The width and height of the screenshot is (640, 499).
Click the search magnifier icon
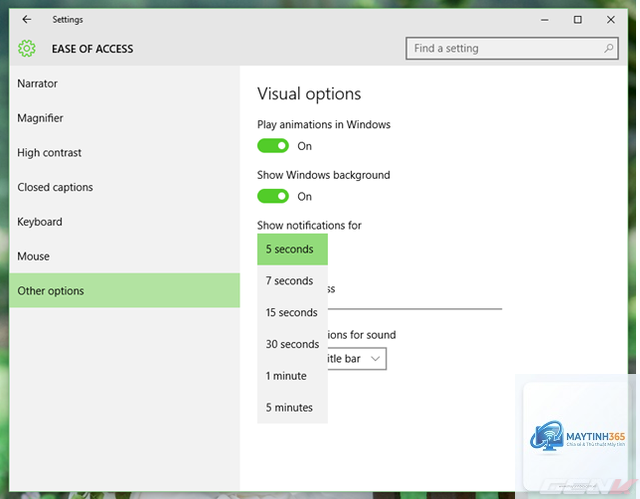coord(608,48)
